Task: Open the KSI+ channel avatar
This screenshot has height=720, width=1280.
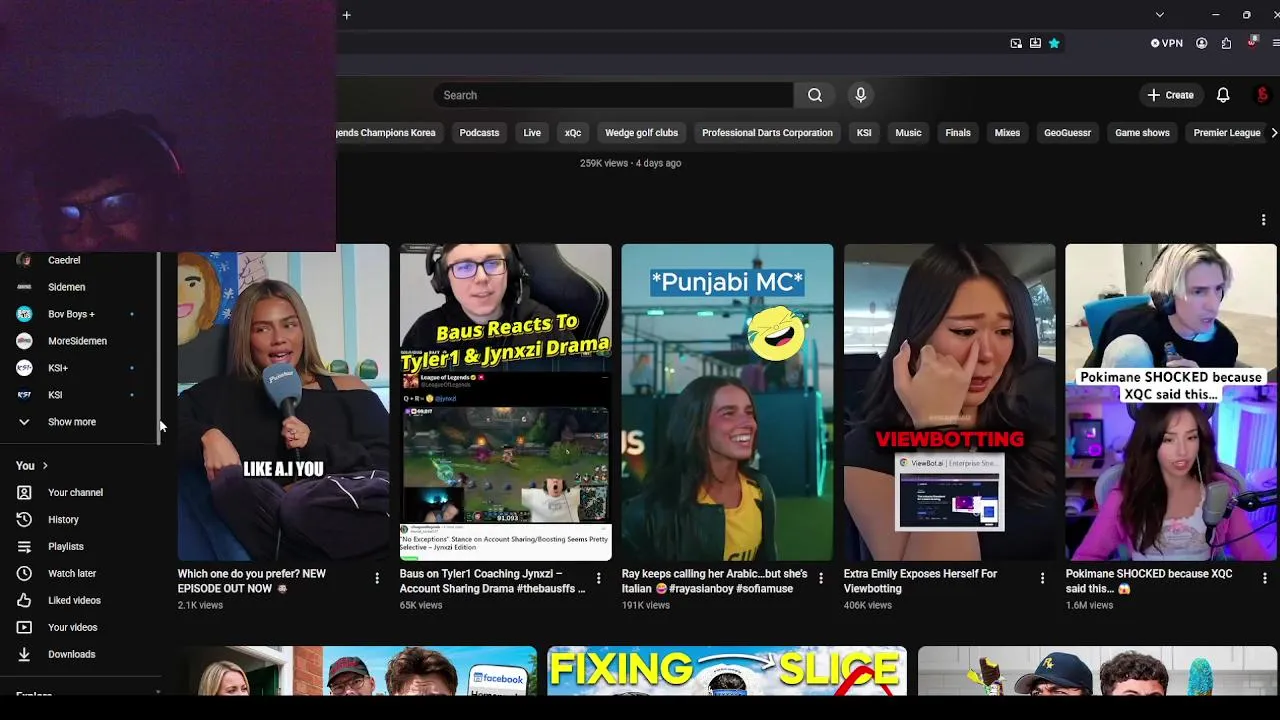Action: click(25, 368)
